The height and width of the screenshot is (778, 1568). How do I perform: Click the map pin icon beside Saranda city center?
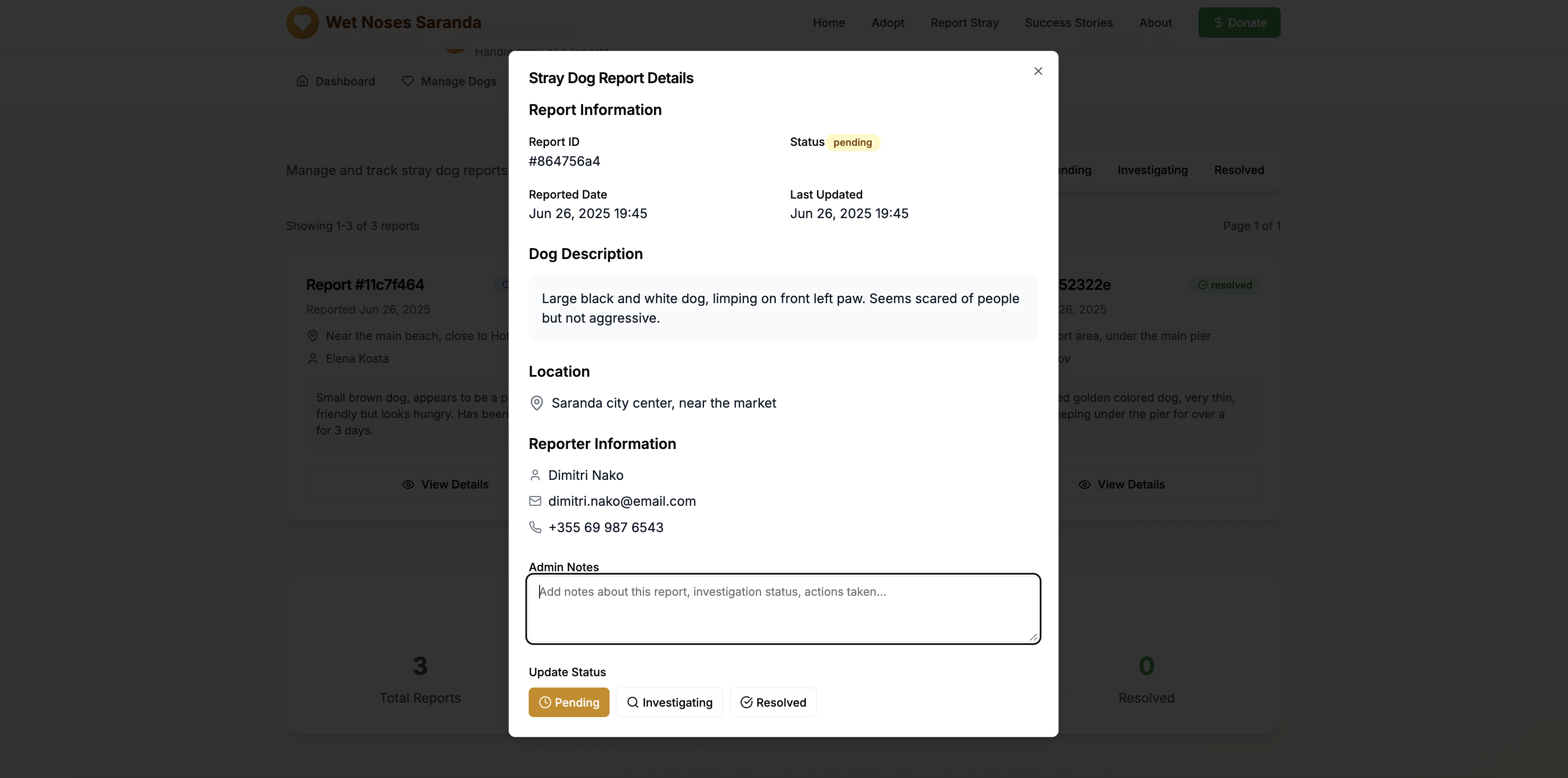[536, 403]
